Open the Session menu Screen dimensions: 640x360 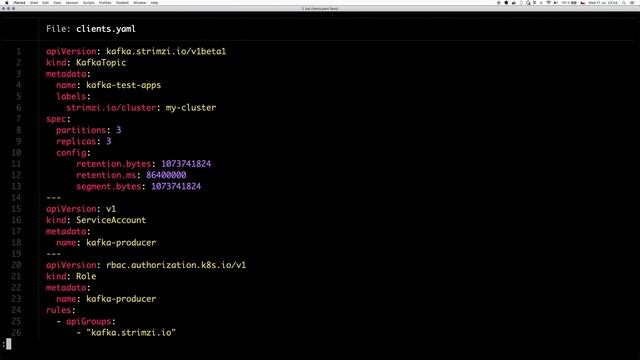72,2
